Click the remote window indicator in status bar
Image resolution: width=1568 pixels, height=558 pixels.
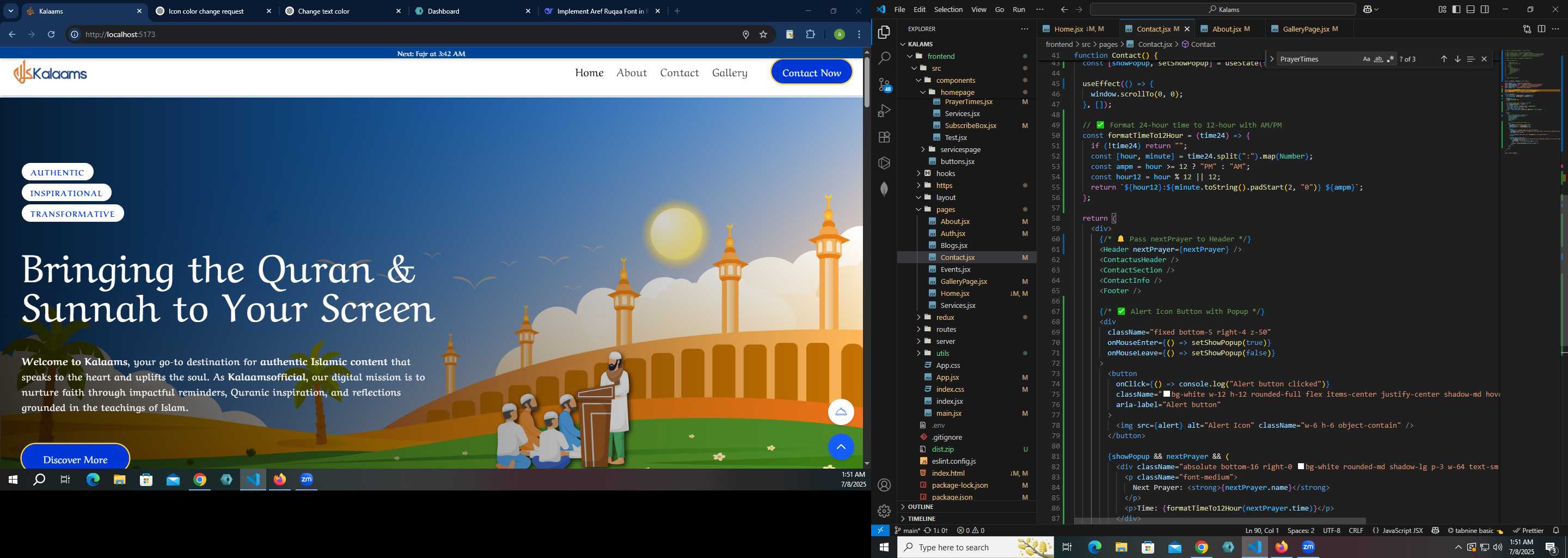[880, 530]
